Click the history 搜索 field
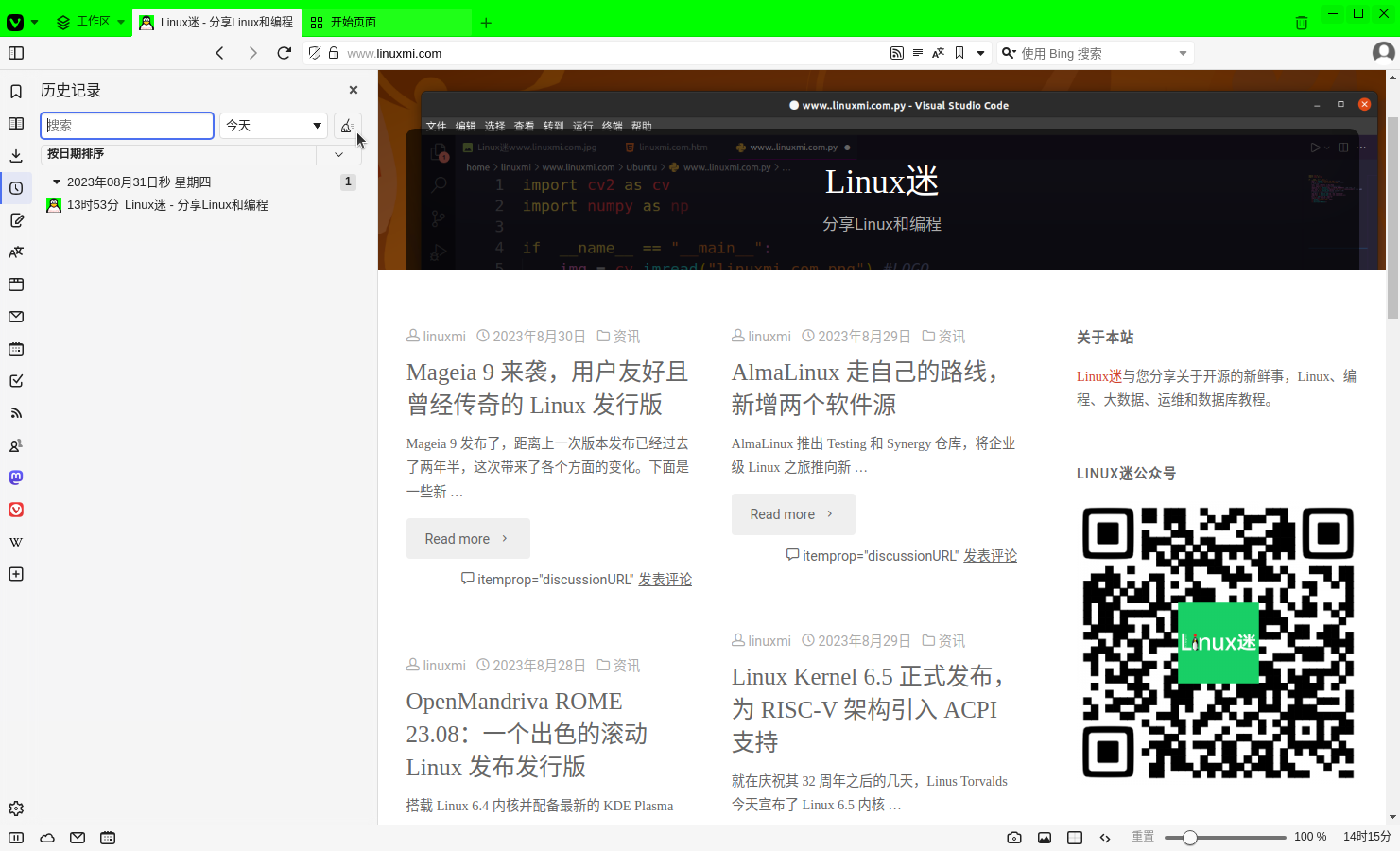Screen dimensions: 1400x851 pos(127,125)
